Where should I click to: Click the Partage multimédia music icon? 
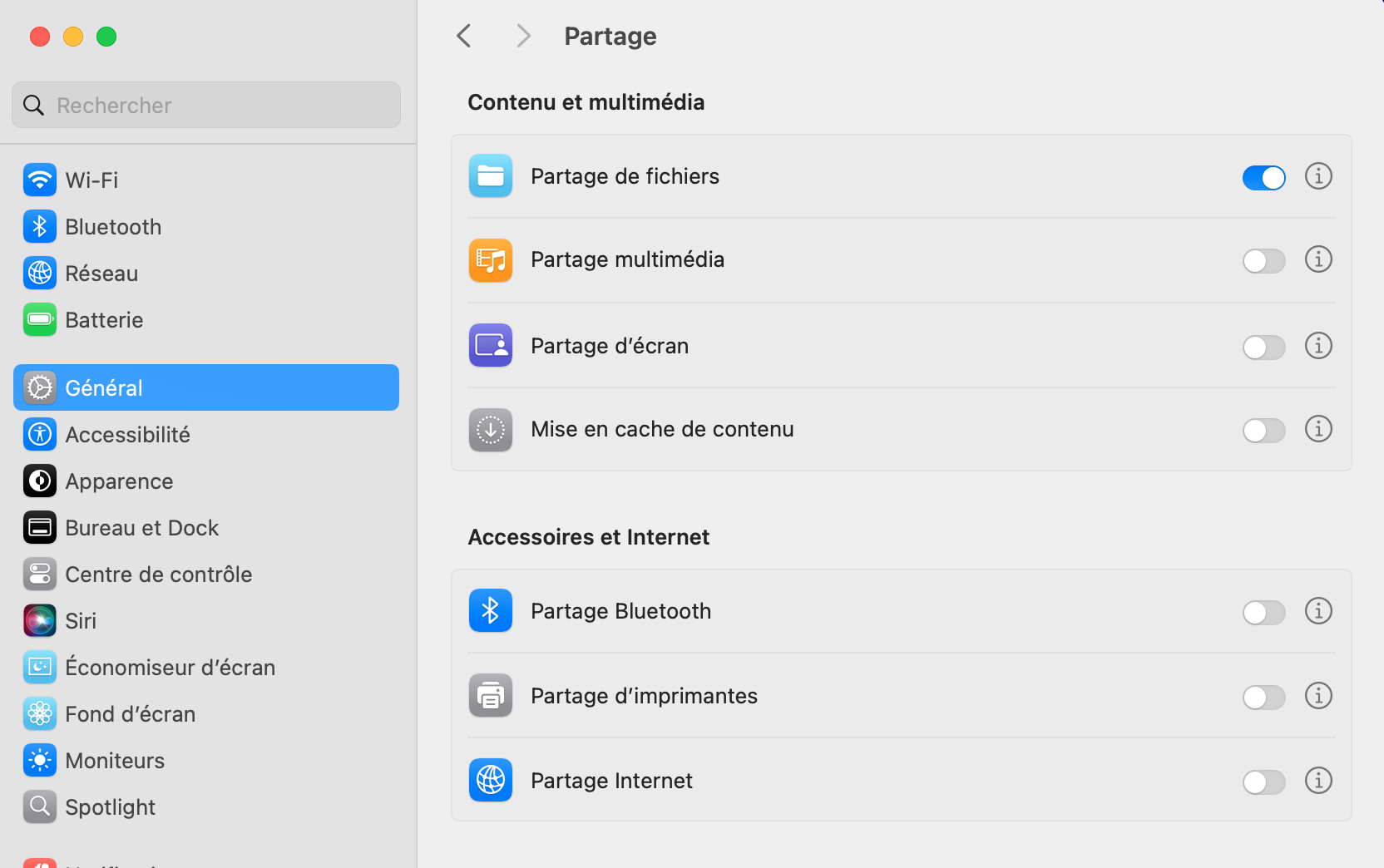[491, 260]
